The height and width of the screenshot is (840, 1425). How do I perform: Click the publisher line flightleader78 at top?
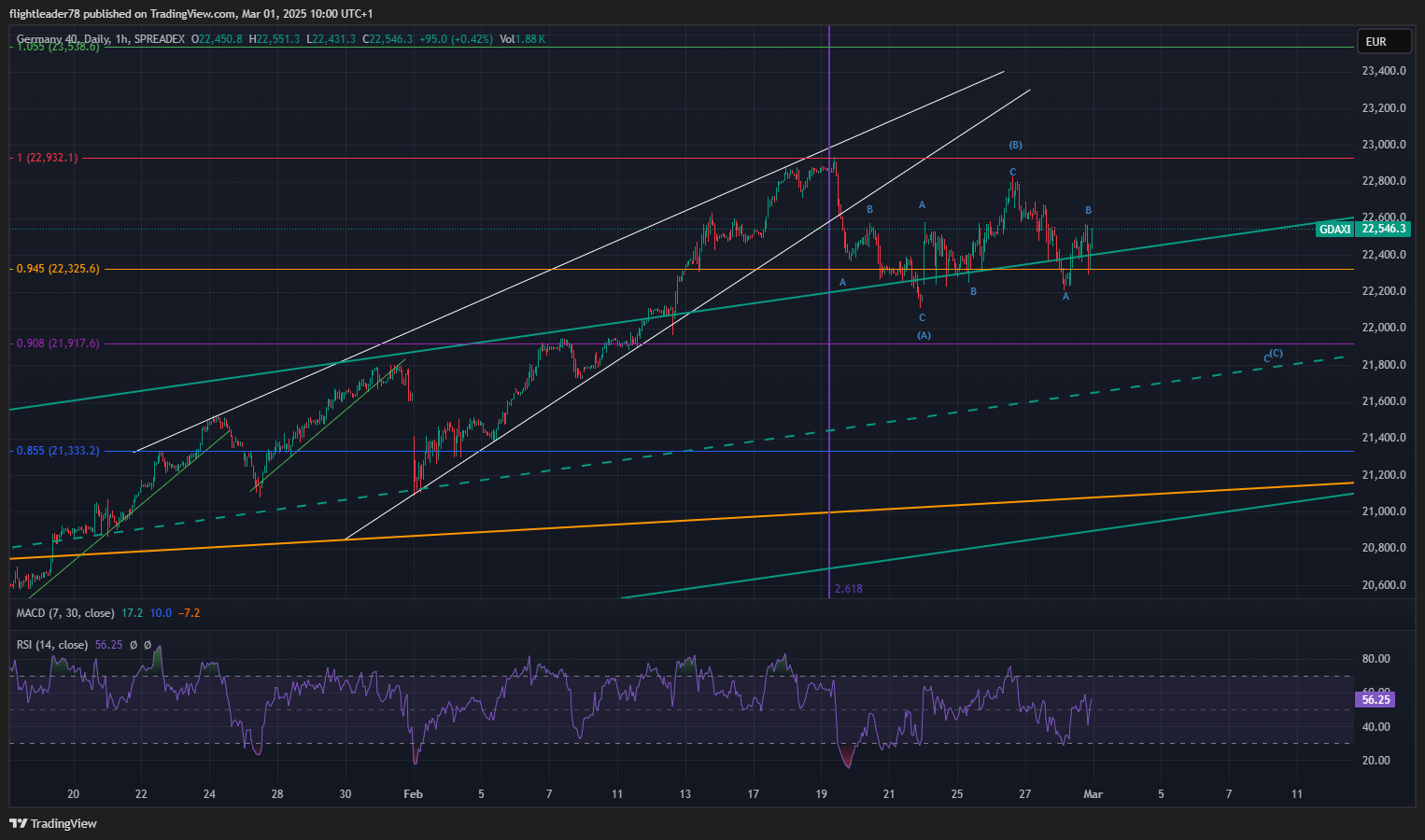point(191,14)
